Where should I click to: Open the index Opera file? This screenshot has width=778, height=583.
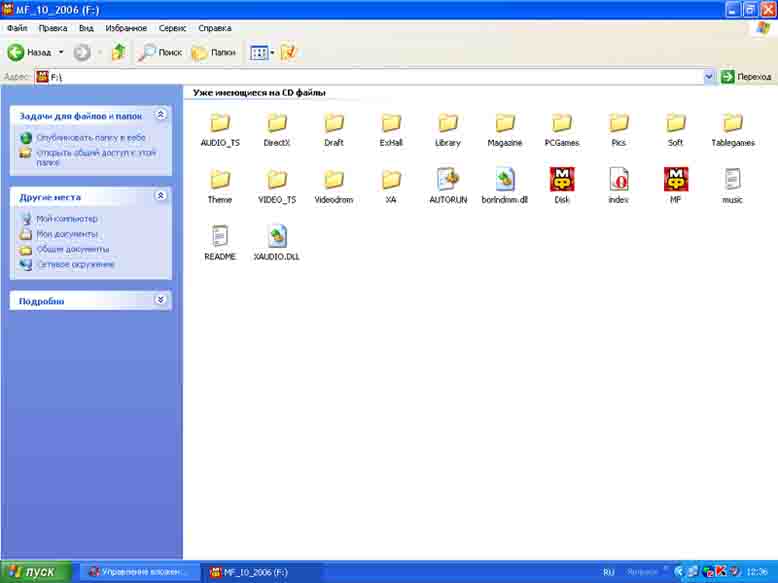(618, 180)
